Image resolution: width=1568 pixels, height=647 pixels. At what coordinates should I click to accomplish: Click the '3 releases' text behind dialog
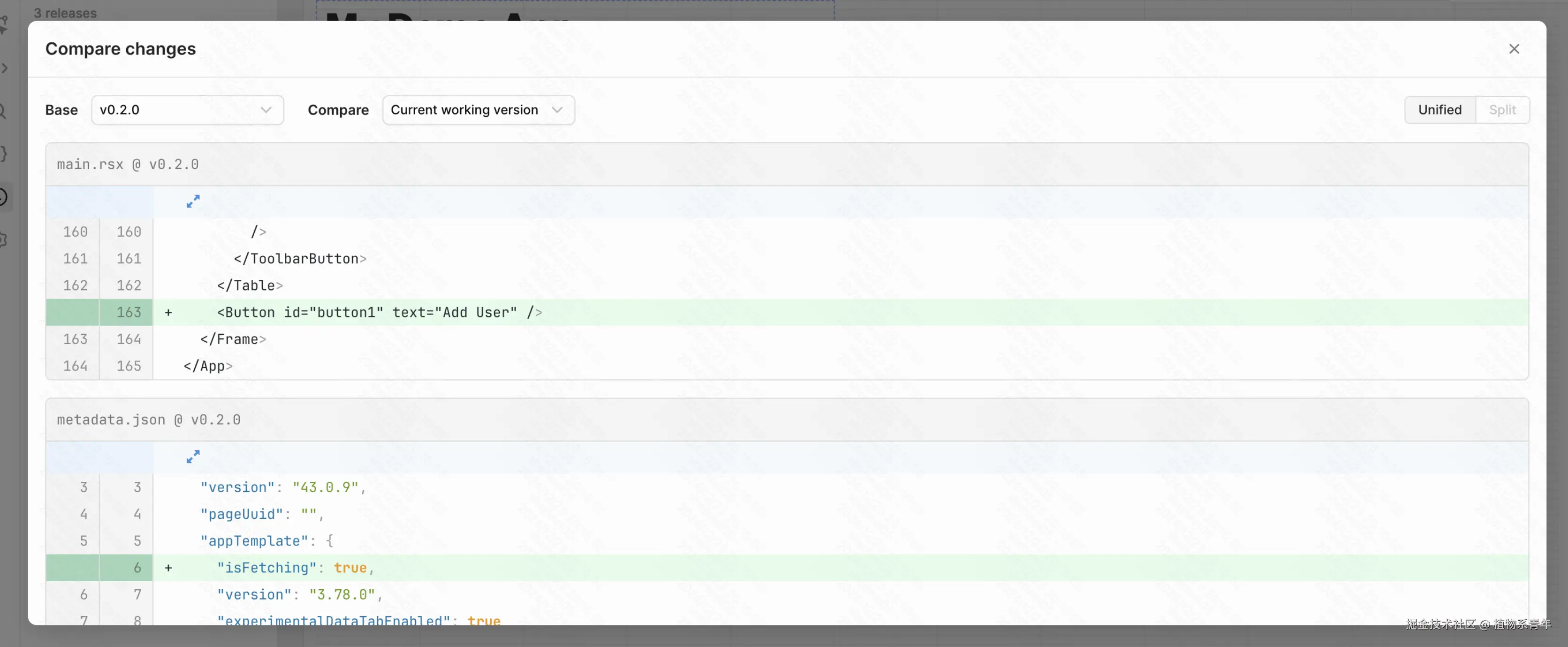pos(65,13)
